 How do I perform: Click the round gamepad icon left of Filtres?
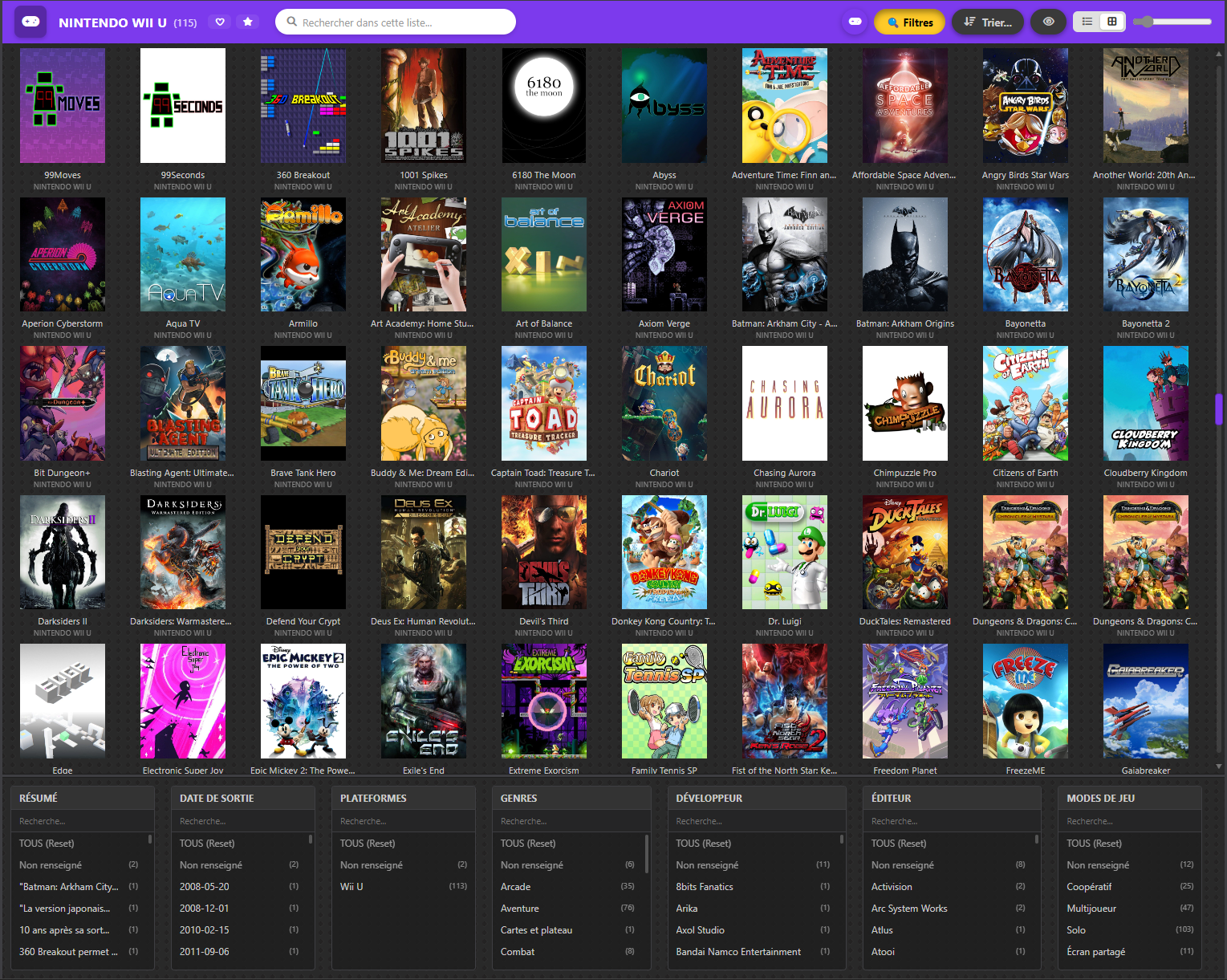pyautogui.click(x=855, y=22)
